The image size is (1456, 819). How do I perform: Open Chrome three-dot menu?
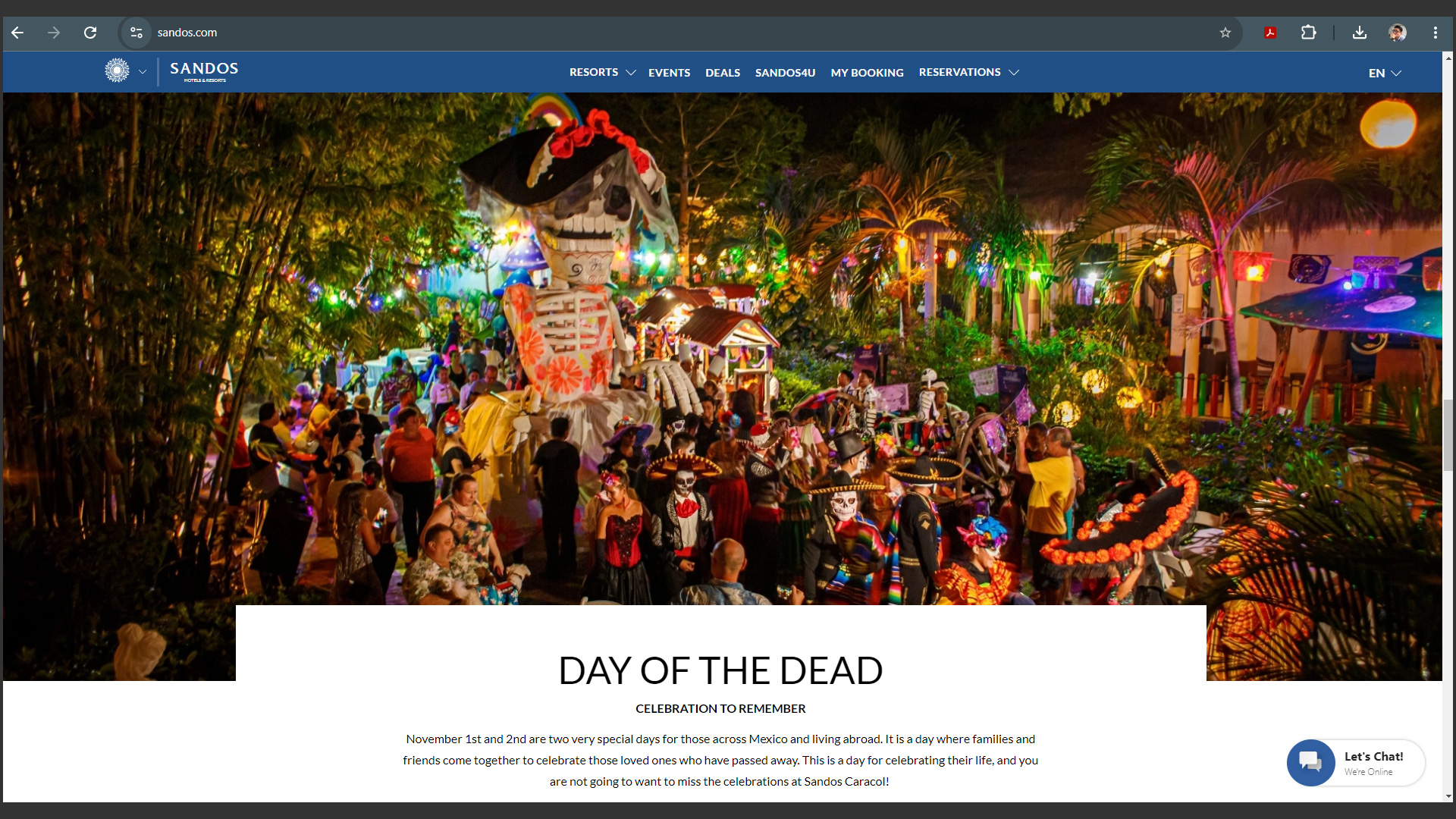coord(1435,33)
